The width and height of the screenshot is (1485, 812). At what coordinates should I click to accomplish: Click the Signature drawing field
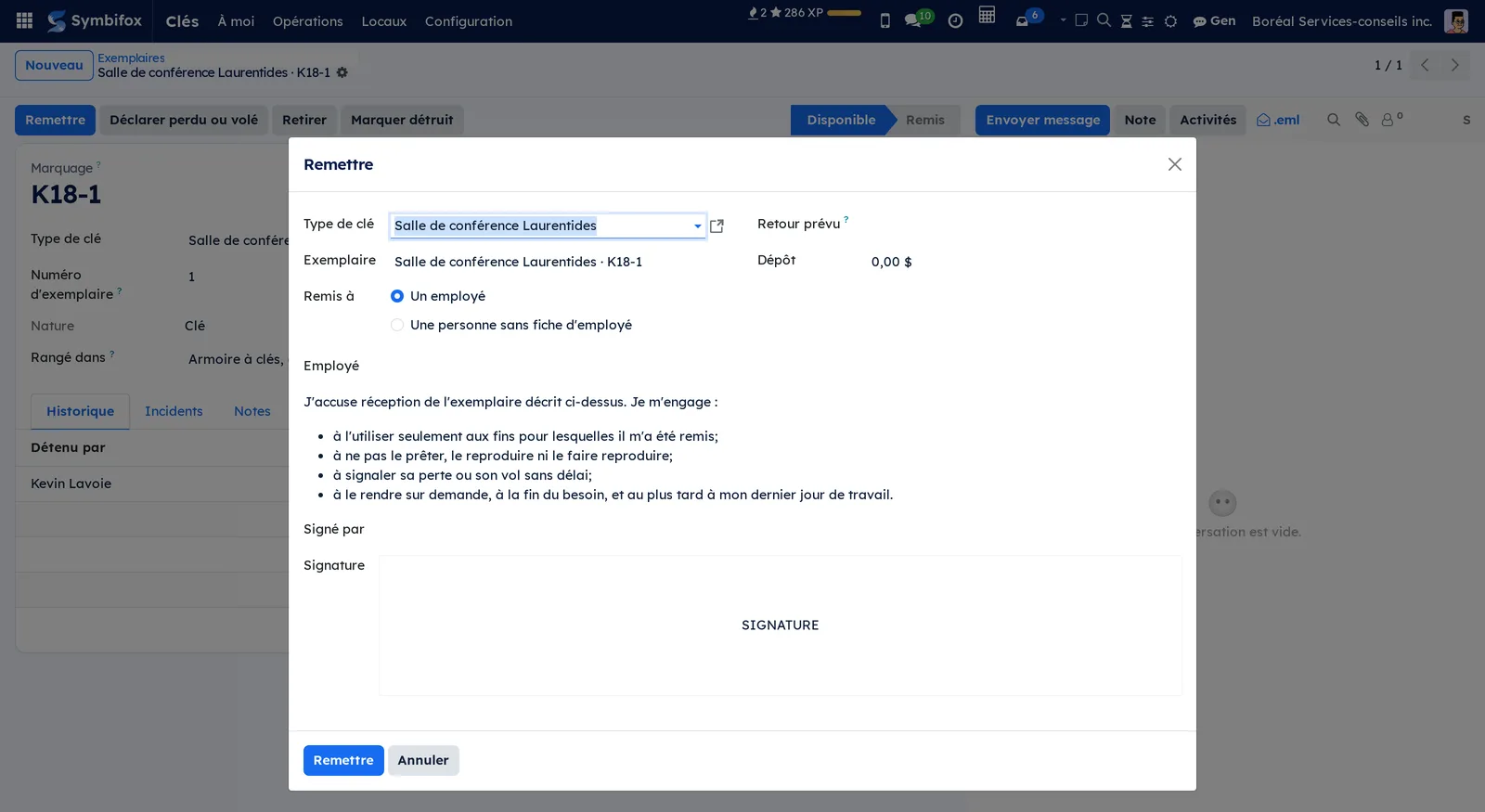pyautogui.click(x=781, y=625)
